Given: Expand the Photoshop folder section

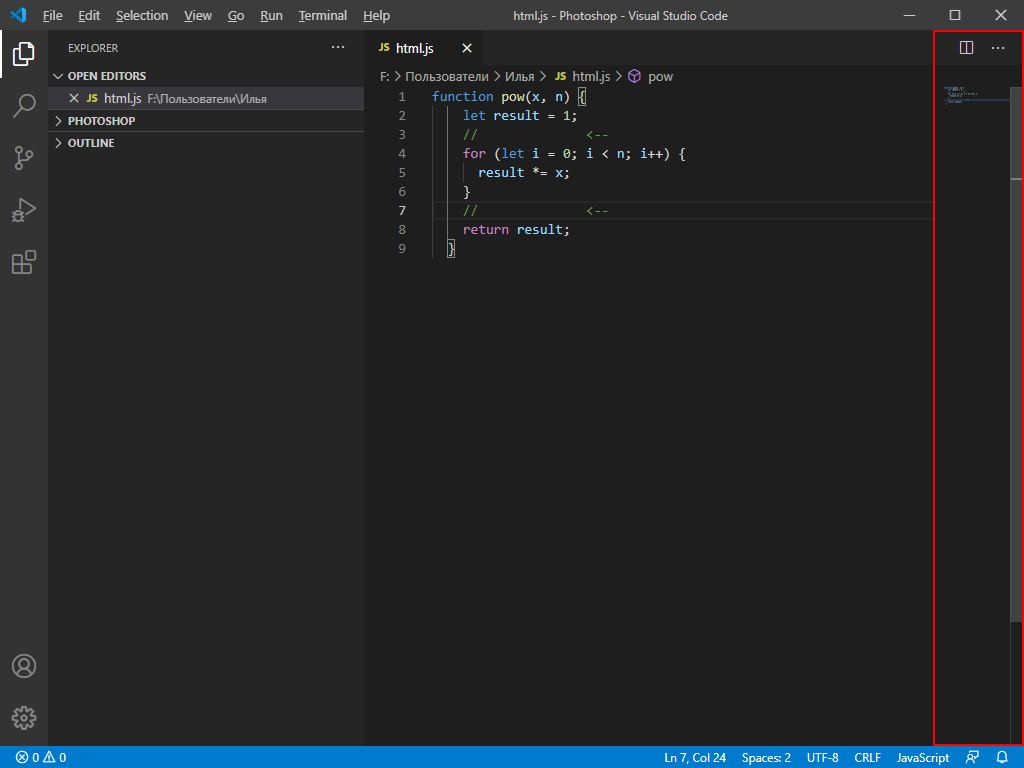Looking at the screenshot, I should [100, 120].
